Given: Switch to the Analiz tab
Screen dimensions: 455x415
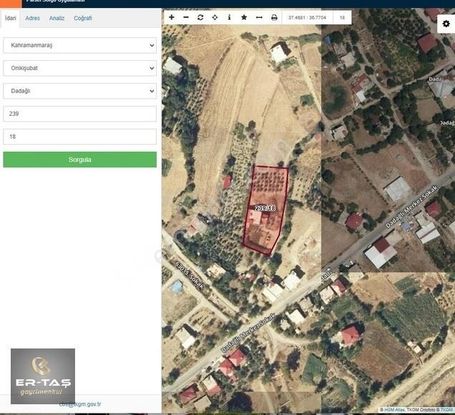Looking at the screenshot, I should [57, 18].
